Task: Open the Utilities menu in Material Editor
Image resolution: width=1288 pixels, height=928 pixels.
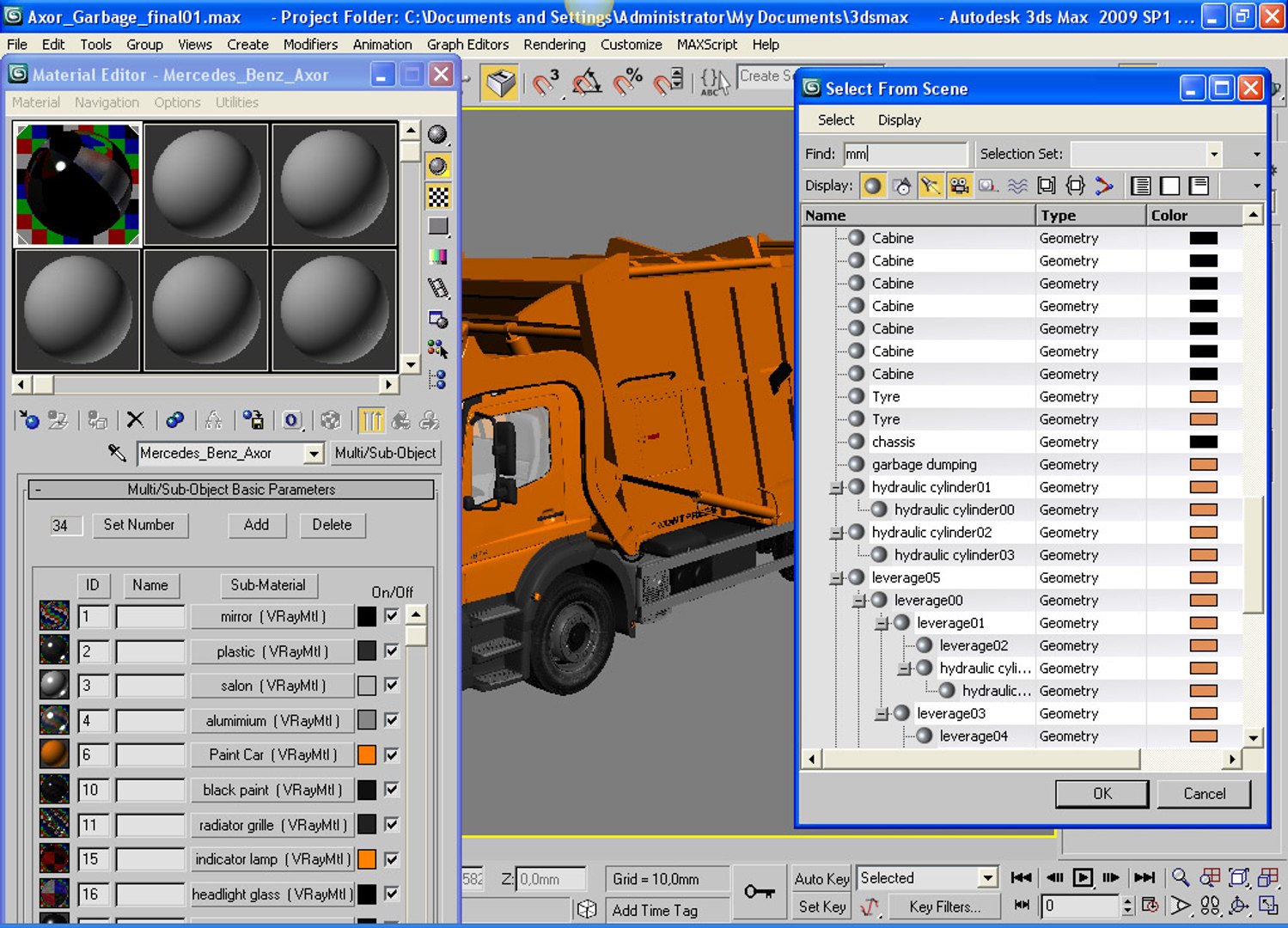Action: point(236,102)
